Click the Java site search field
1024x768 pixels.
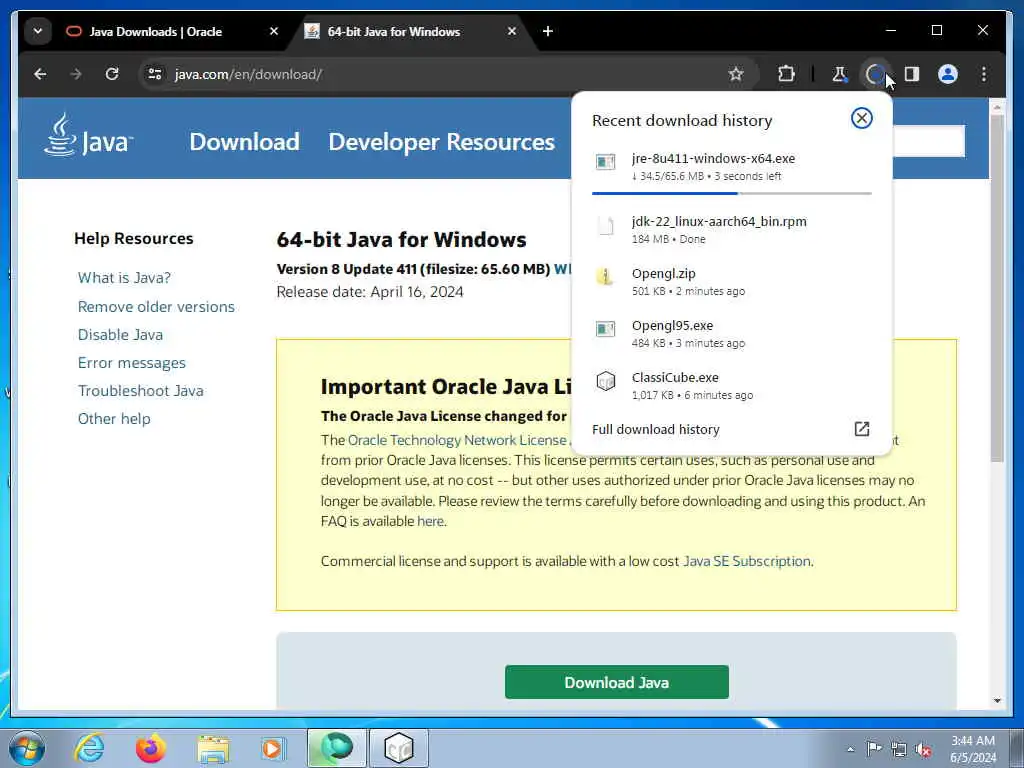tap(929, 141)
